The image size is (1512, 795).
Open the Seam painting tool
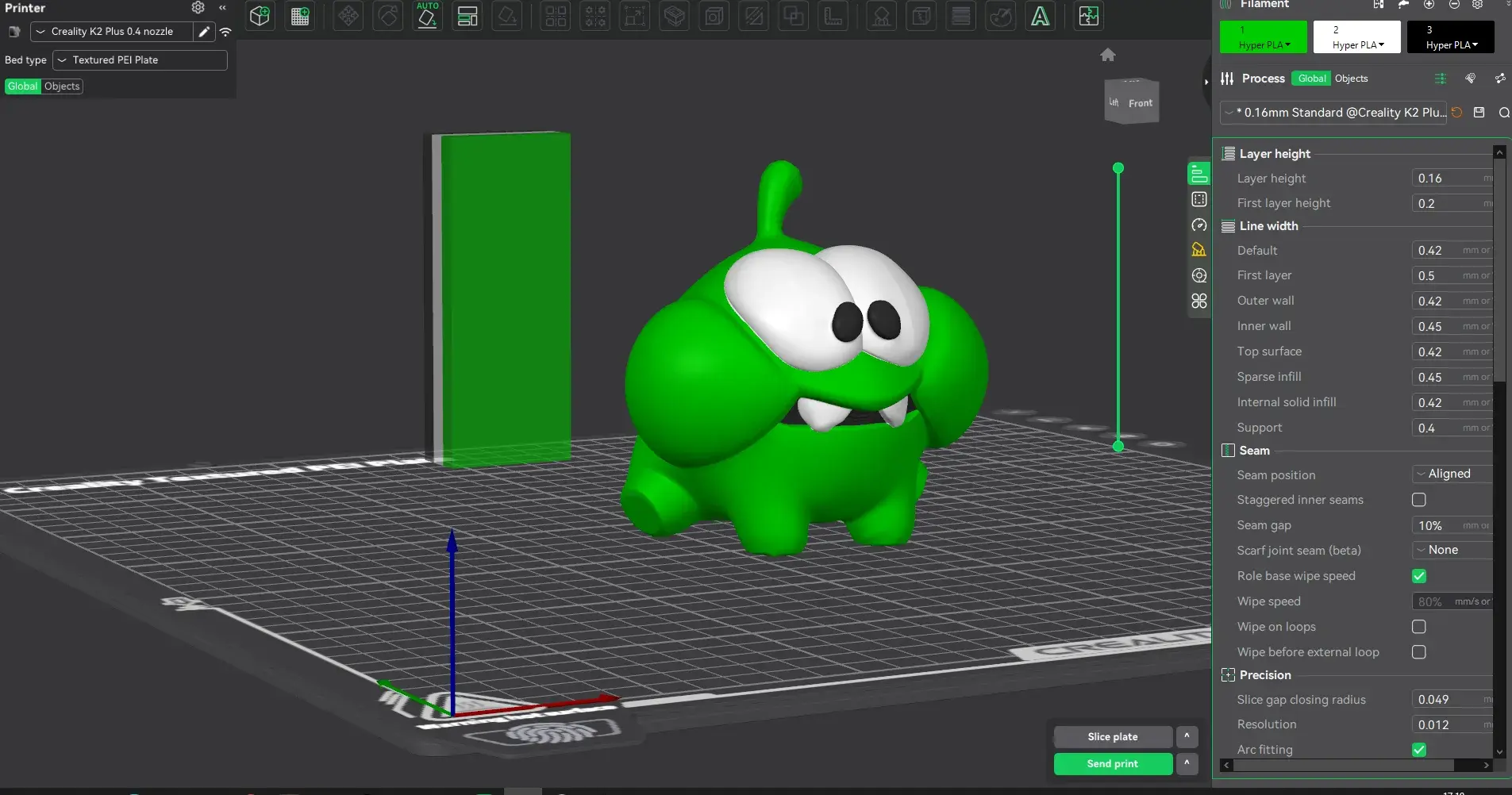[921, 16]
